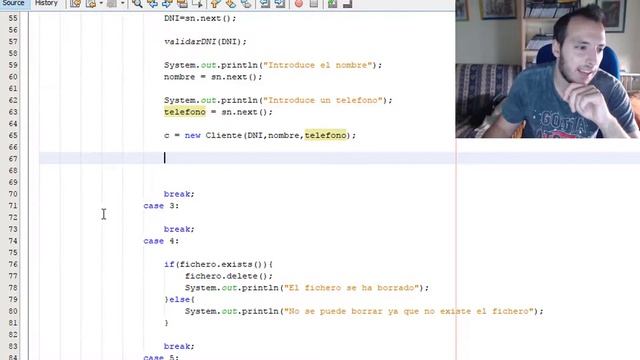Image resolution: width=640 pixels, height=360 pixels.
Task: Click line number 76 in the gutter
Action: pos(13,264)
